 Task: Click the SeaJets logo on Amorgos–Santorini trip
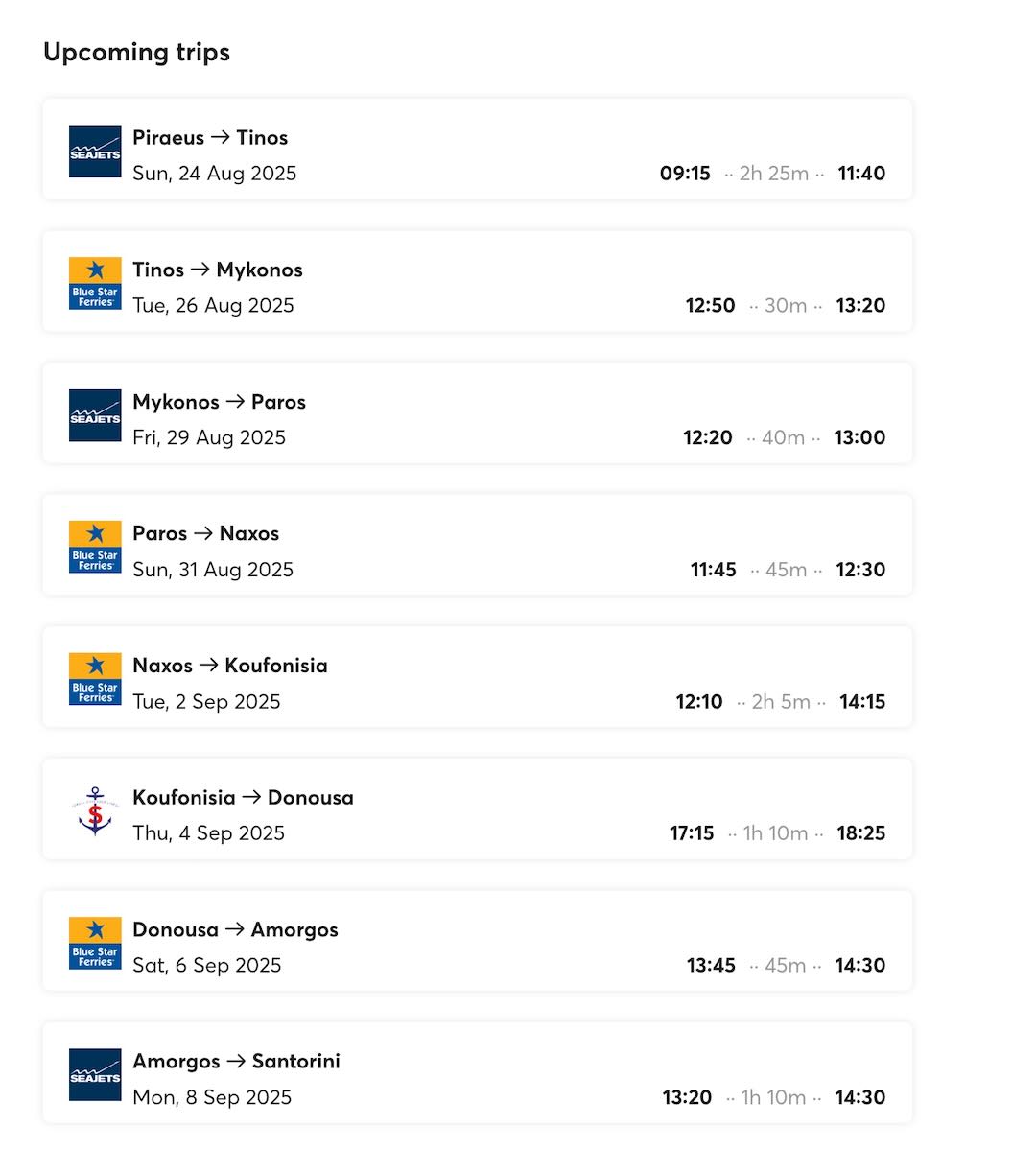(x=95, y=1074)
